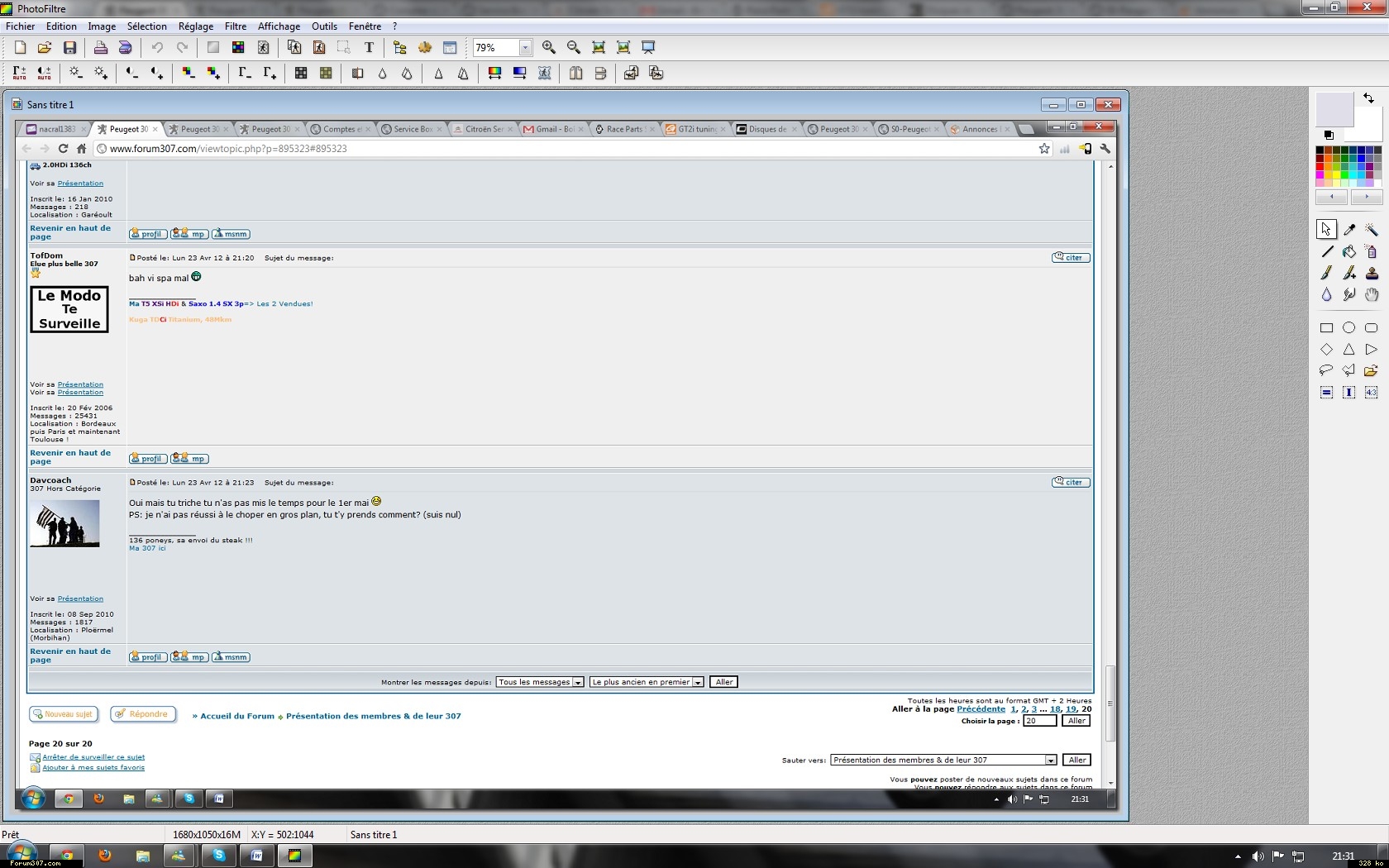1389x868 pixels.
Task: Decrease brightness with sun minus icon
Action: (75, 73)
